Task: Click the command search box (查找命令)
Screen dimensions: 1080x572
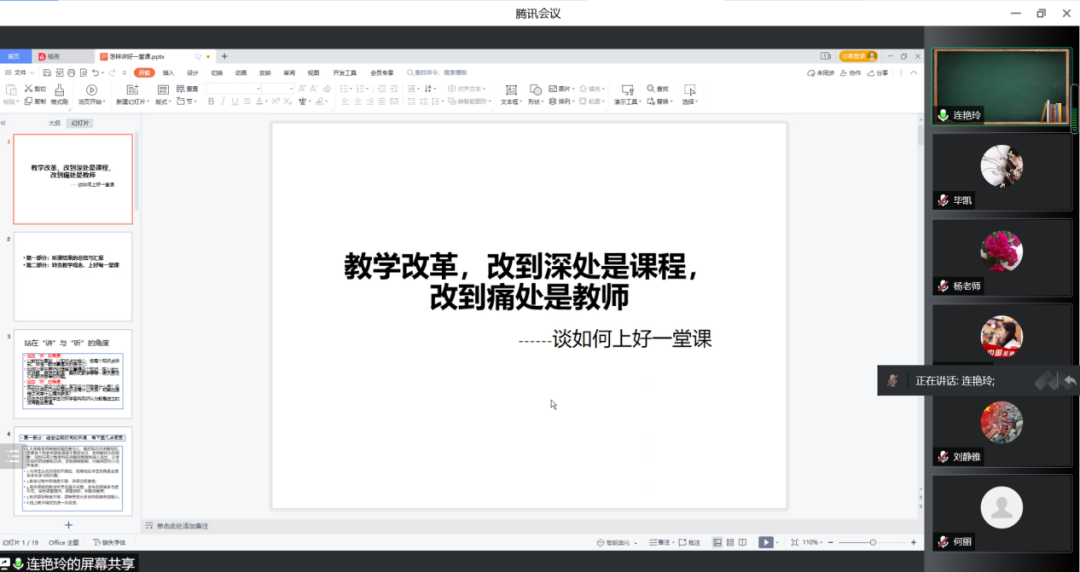Action: coord(437,72)
